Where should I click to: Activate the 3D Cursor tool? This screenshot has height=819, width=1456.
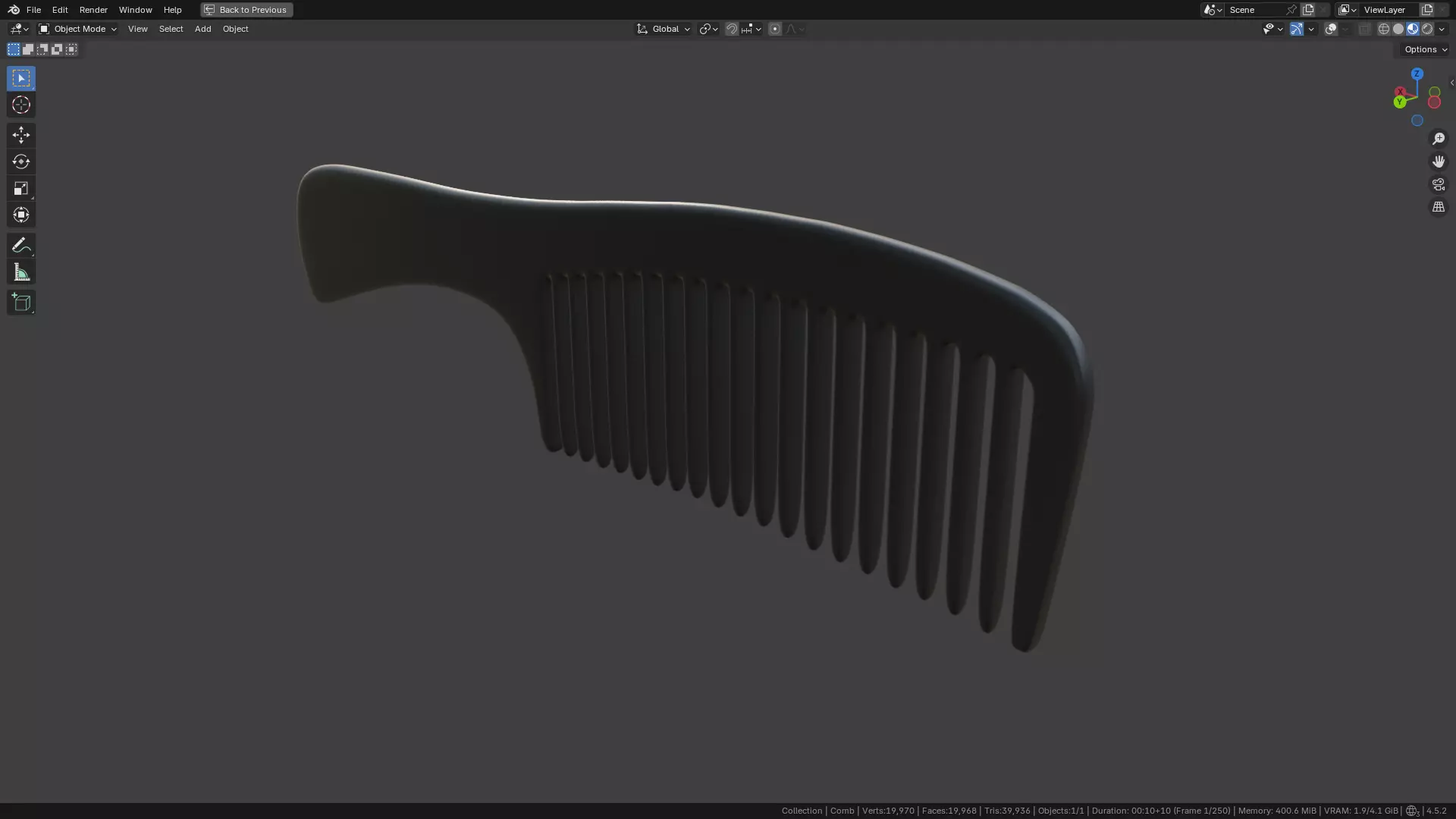pyautogui.click(x=21, y=105)
